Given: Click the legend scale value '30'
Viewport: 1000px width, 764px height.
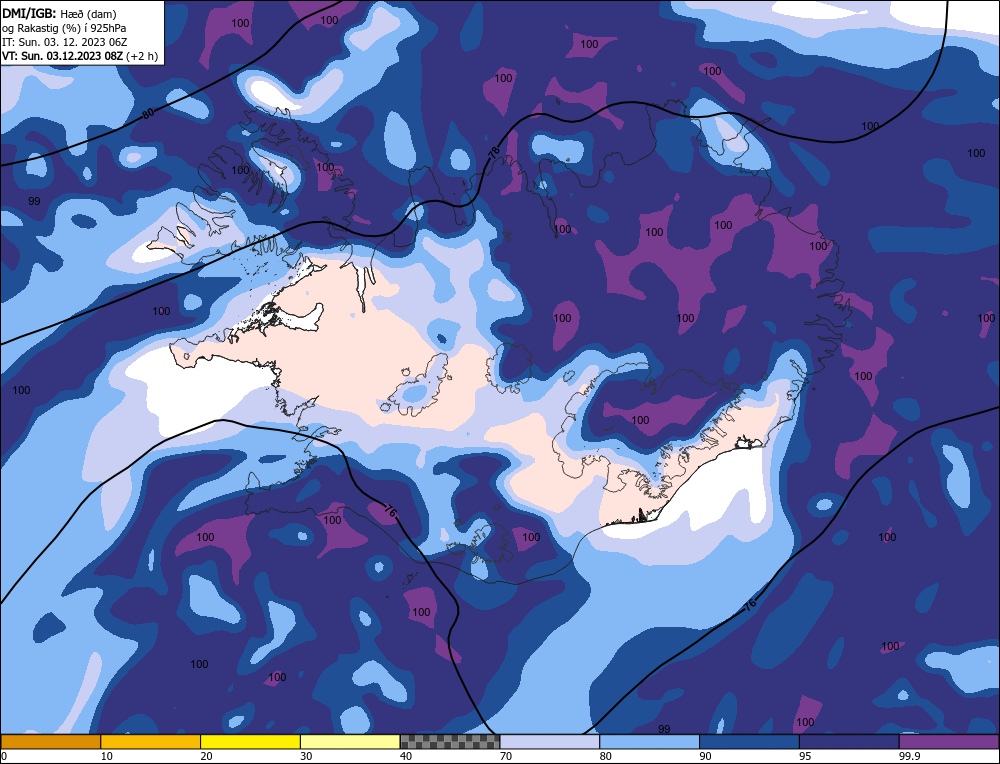Looking at the screenshot, I should (x=306, y=756).
